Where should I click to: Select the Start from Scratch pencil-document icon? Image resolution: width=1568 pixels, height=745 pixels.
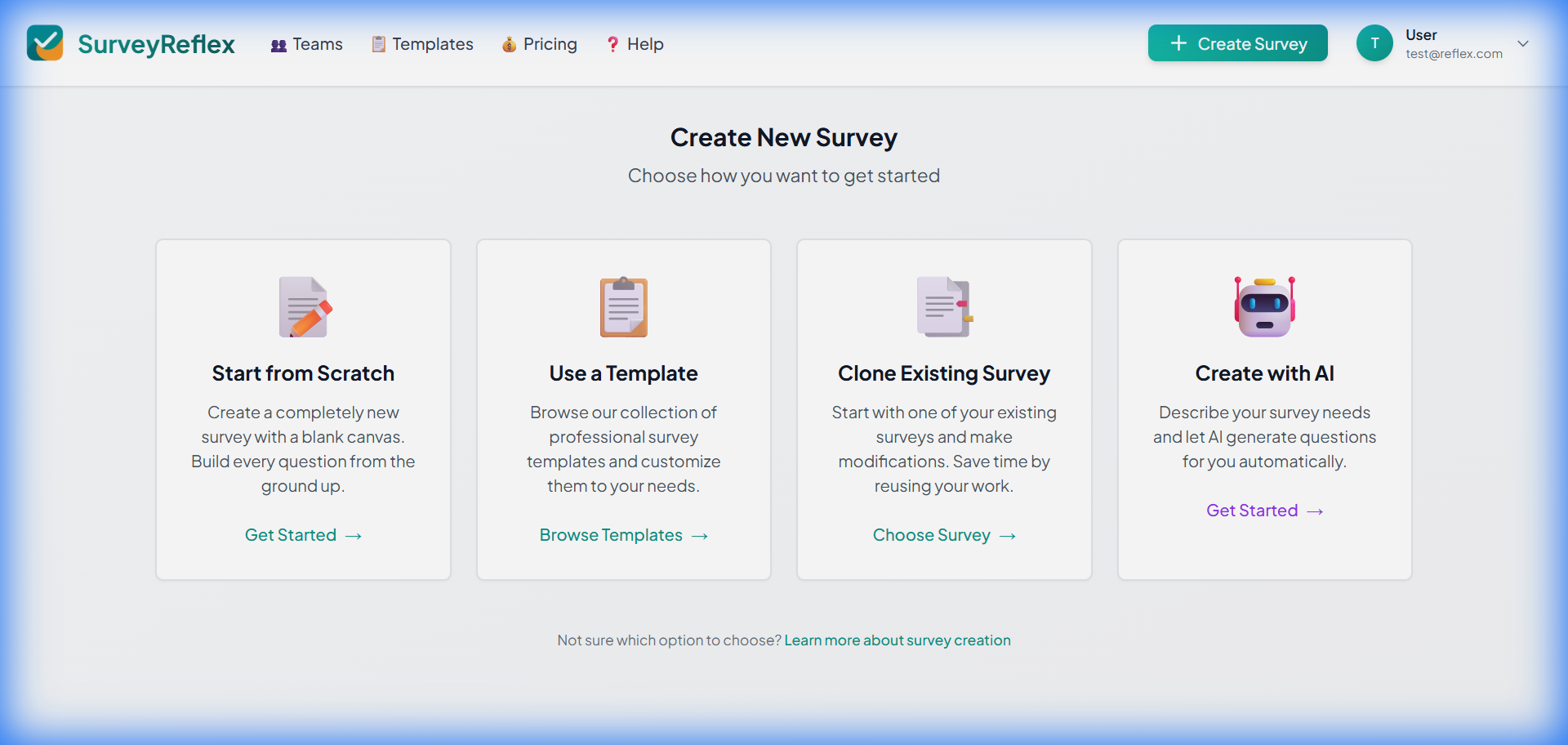[303, 307]
